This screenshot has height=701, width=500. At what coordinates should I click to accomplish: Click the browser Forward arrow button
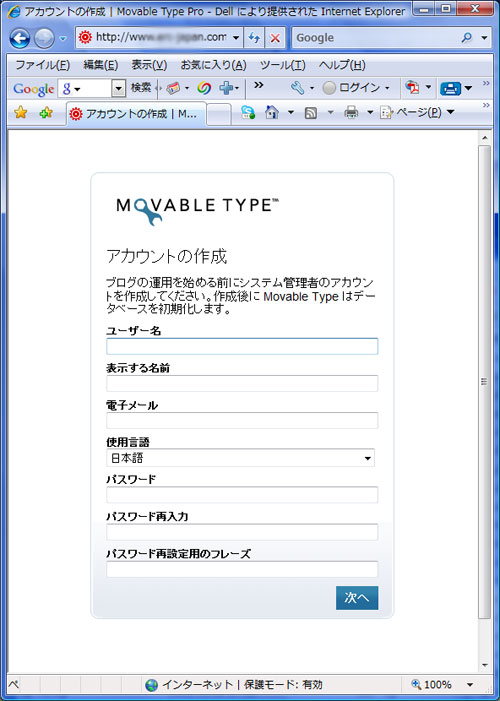pyautogui.click(x=44, y=38)
